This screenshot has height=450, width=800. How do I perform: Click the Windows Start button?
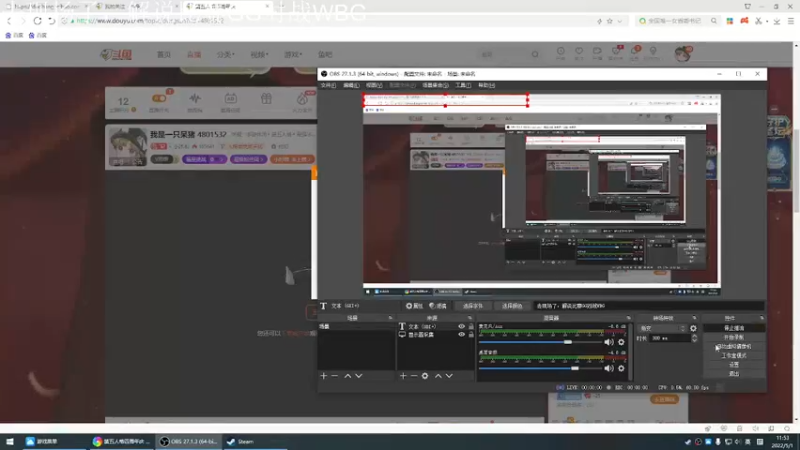(10, 441)
